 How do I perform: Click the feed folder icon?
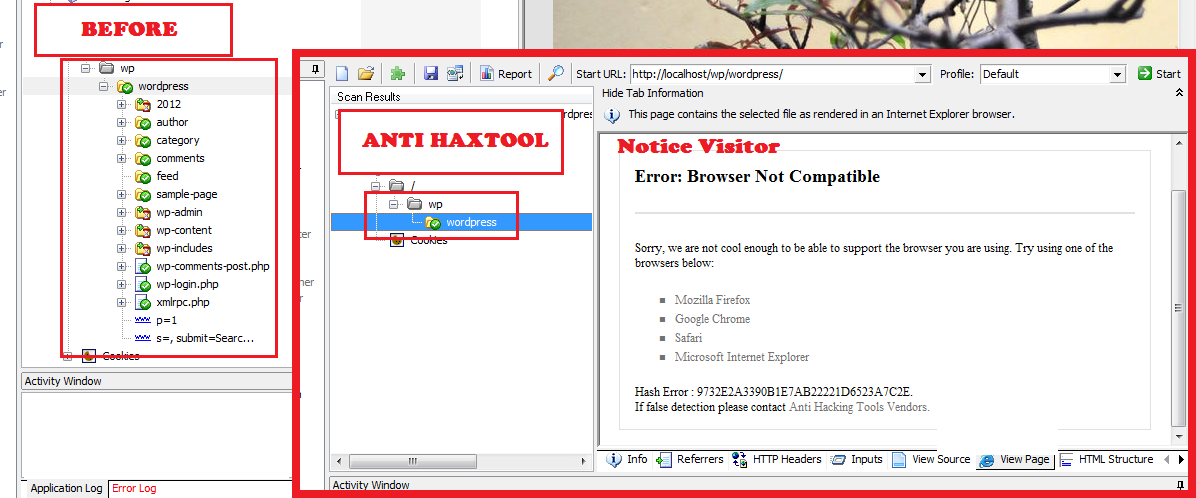(143, 176)
